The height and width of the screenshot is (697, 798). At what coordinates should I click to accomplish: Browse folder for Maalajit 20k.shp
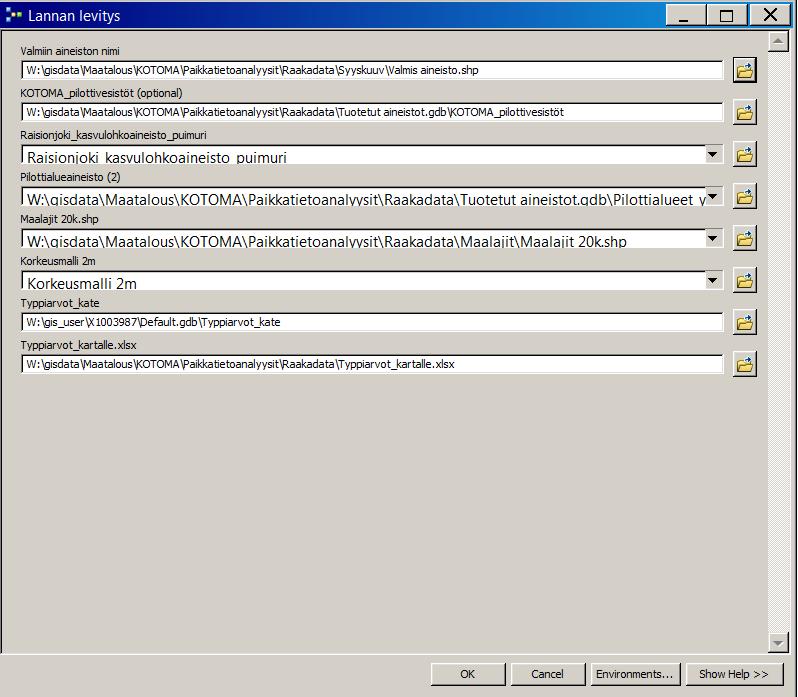pyautogui.click(x=745, y=238)
